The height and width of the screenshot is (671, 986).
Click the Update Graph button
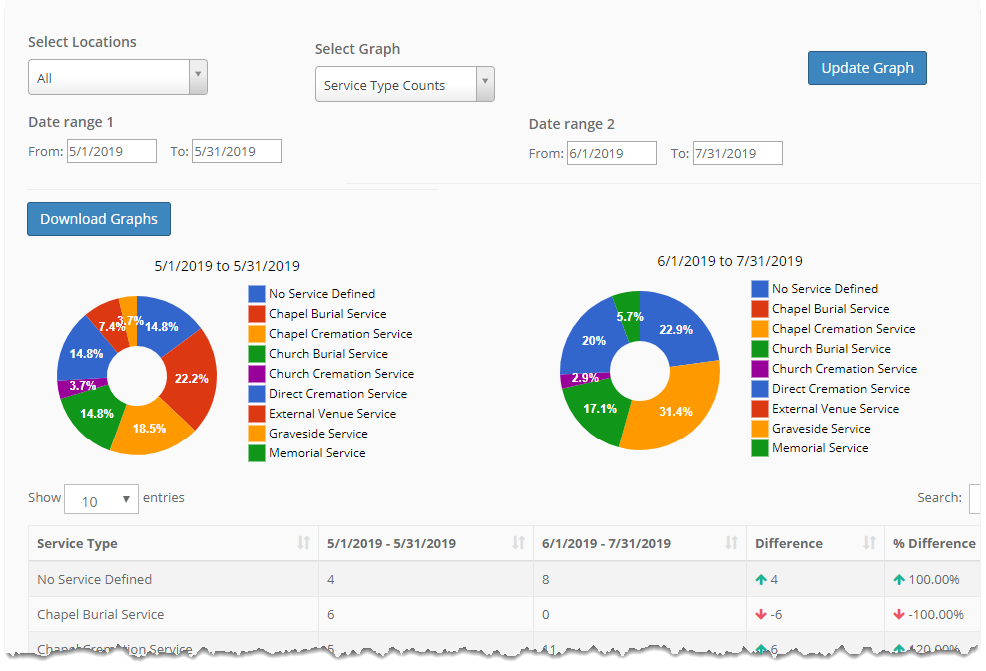coord(867,68)
